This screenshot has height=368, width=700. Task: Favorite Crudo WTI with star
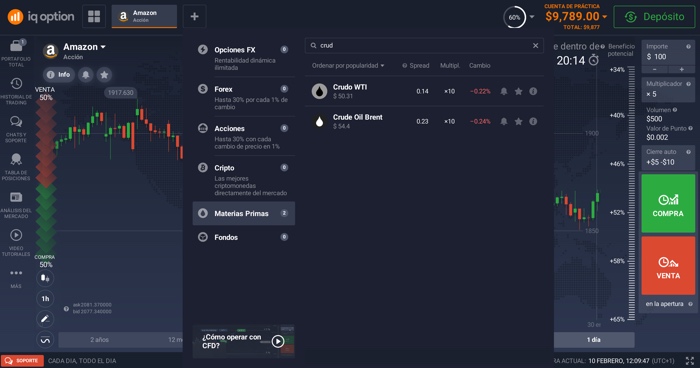pos(518,91)
